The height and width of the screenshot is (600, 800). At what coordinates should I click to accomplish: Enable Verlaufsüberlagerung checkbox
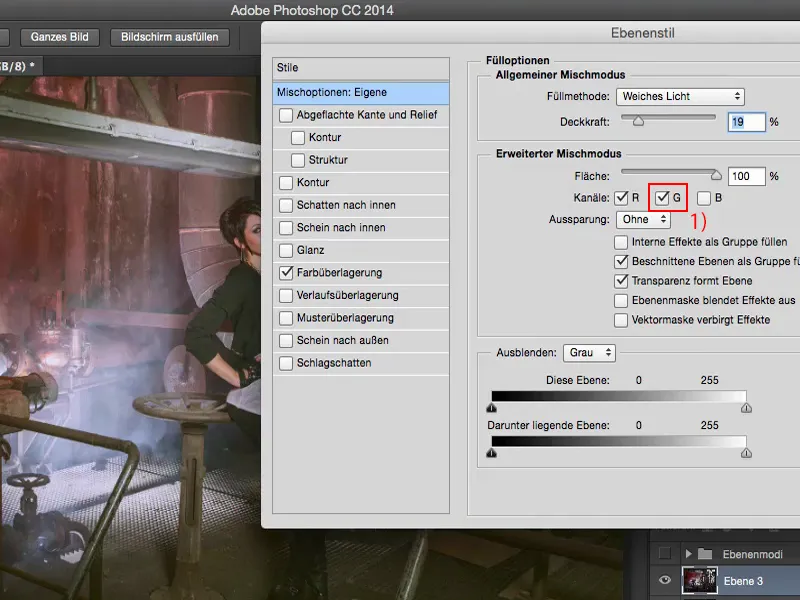[286, 295]
